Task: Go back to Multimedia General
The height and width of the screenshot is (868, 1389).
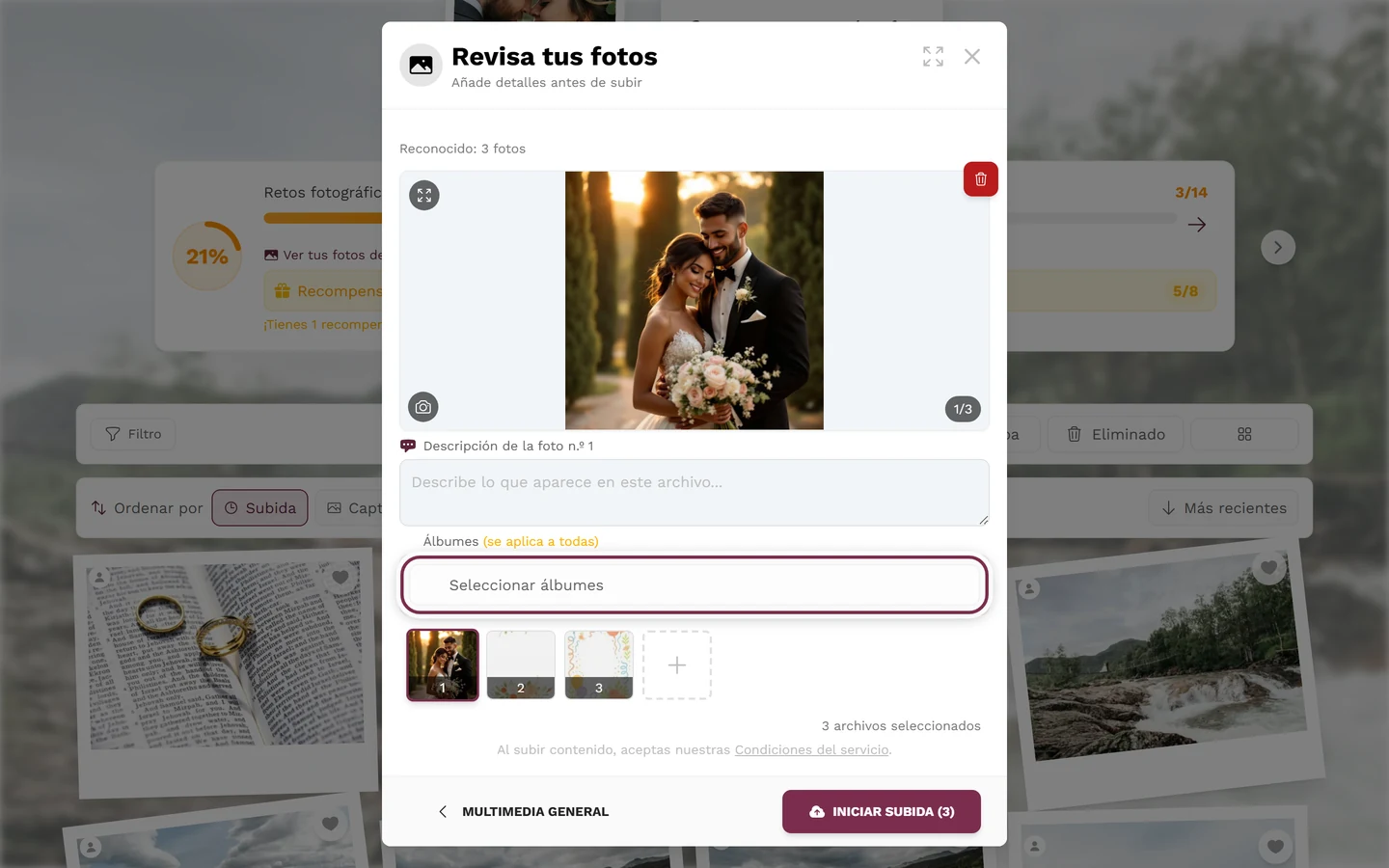Action: (x=524, y=812)
